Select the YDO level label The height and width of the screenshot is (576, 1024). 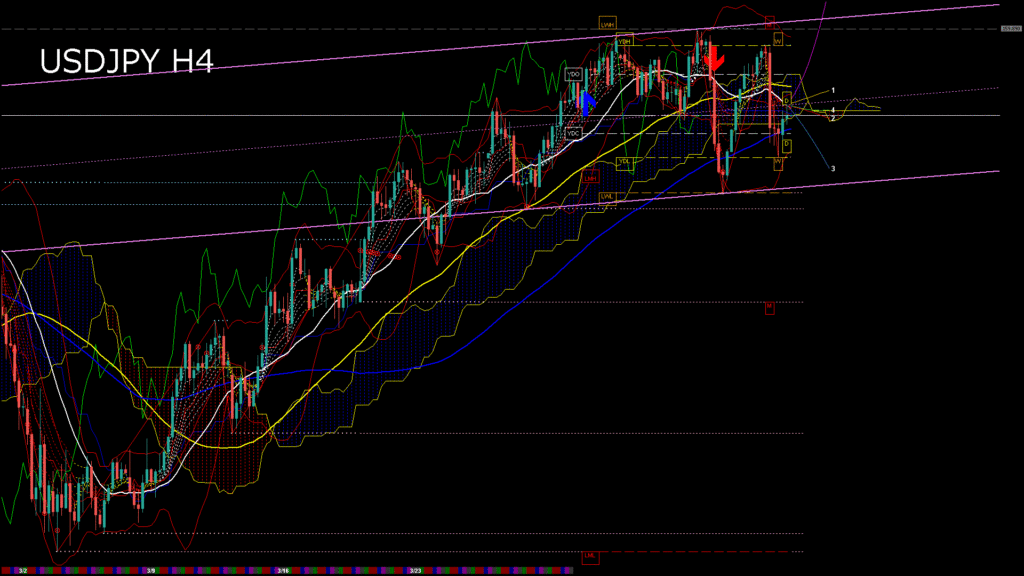(x=574, y=74)
